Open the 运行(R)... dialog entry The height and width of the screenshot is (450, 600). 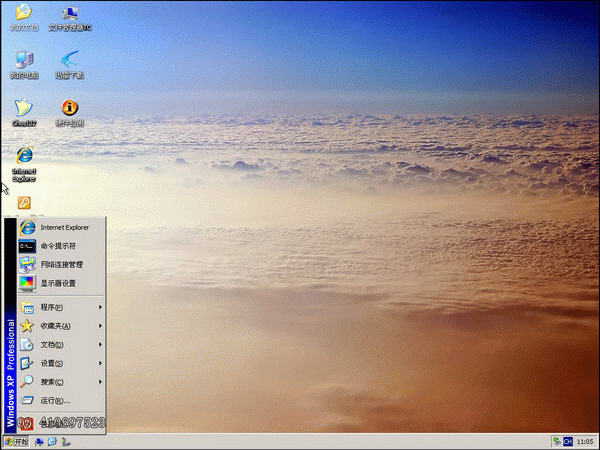coord(60,401)
